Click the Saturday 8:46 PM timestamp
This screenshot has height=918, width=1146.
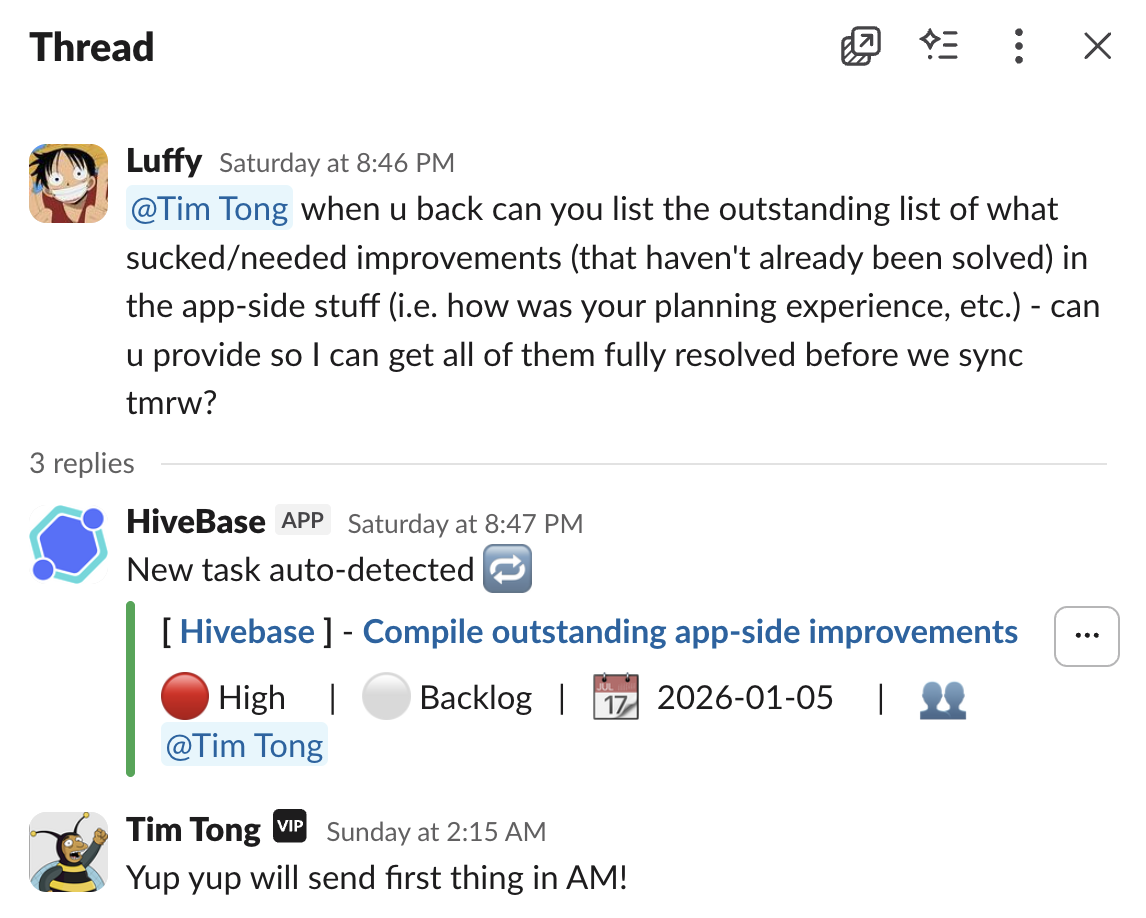pyautogui.click(x=337, y=163)
